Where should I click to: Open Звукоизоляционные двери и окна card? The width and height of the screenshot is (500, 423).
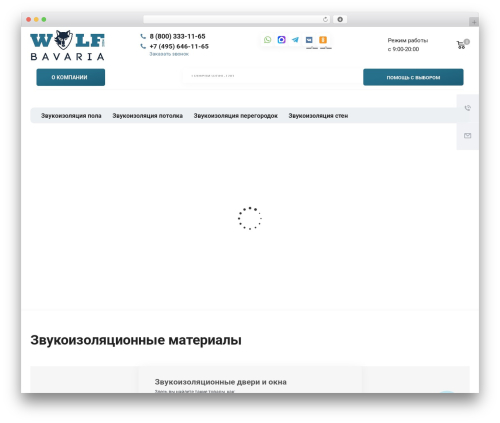pos(250,380)
